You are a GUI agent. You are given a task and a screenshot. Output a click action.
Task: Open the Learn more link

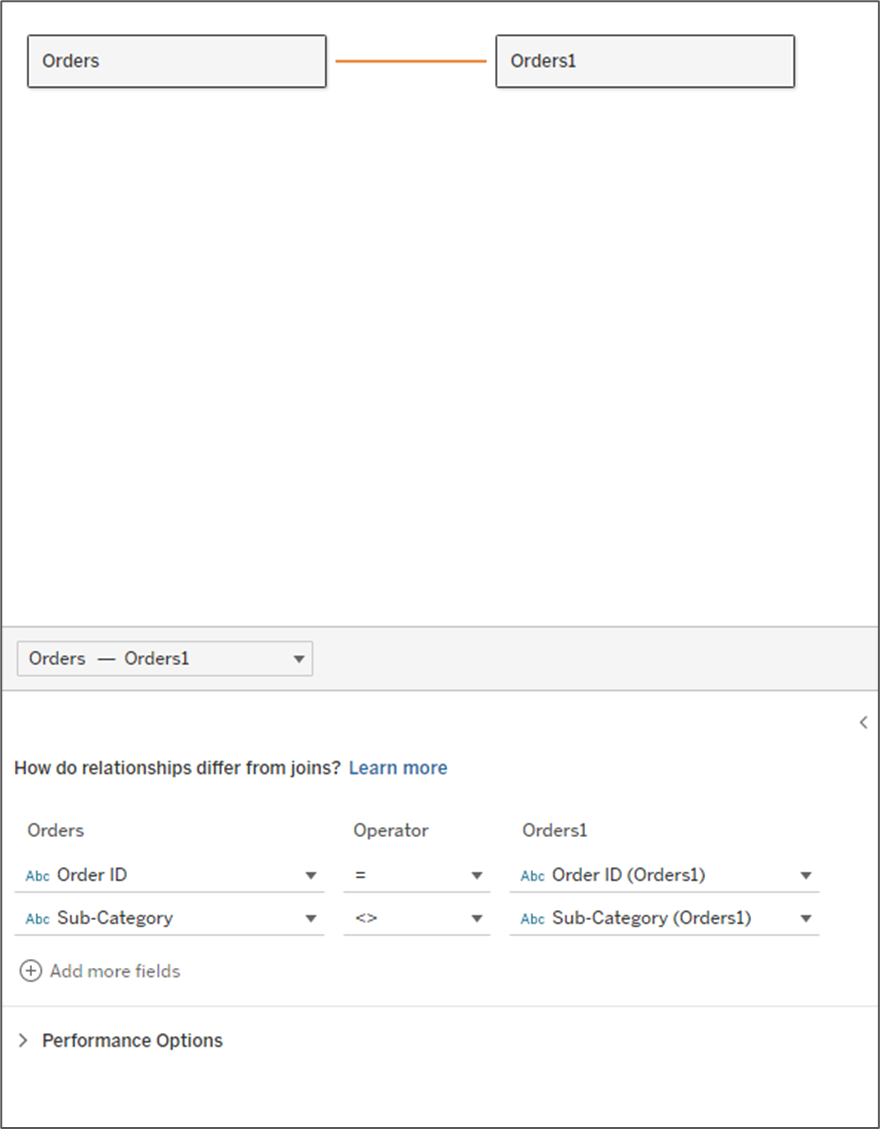(x=398, y=768)
